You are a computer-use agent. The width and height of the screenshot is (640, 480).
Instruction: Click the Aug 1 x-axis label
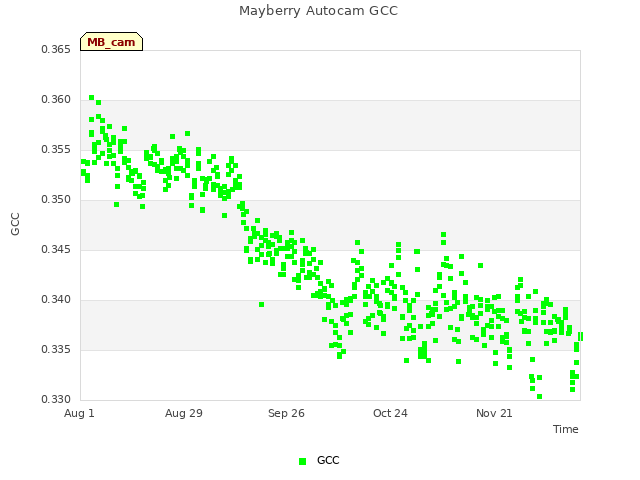click(79, 413)
